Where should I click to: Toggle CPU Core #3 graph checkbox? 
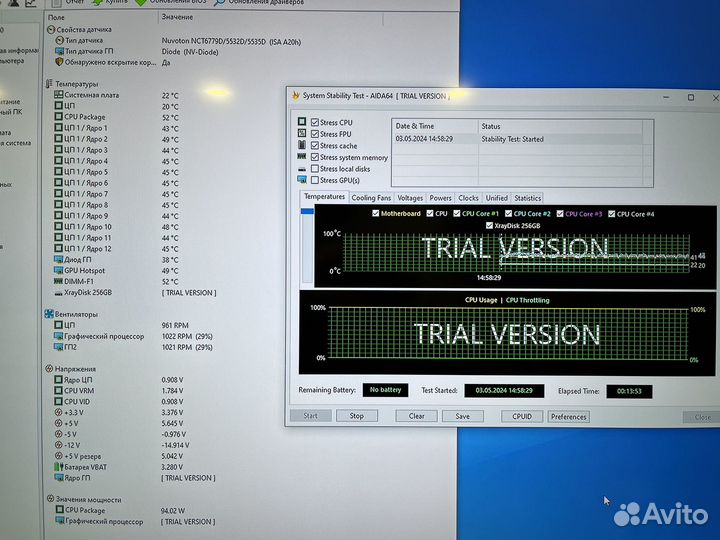pos(560,214)
